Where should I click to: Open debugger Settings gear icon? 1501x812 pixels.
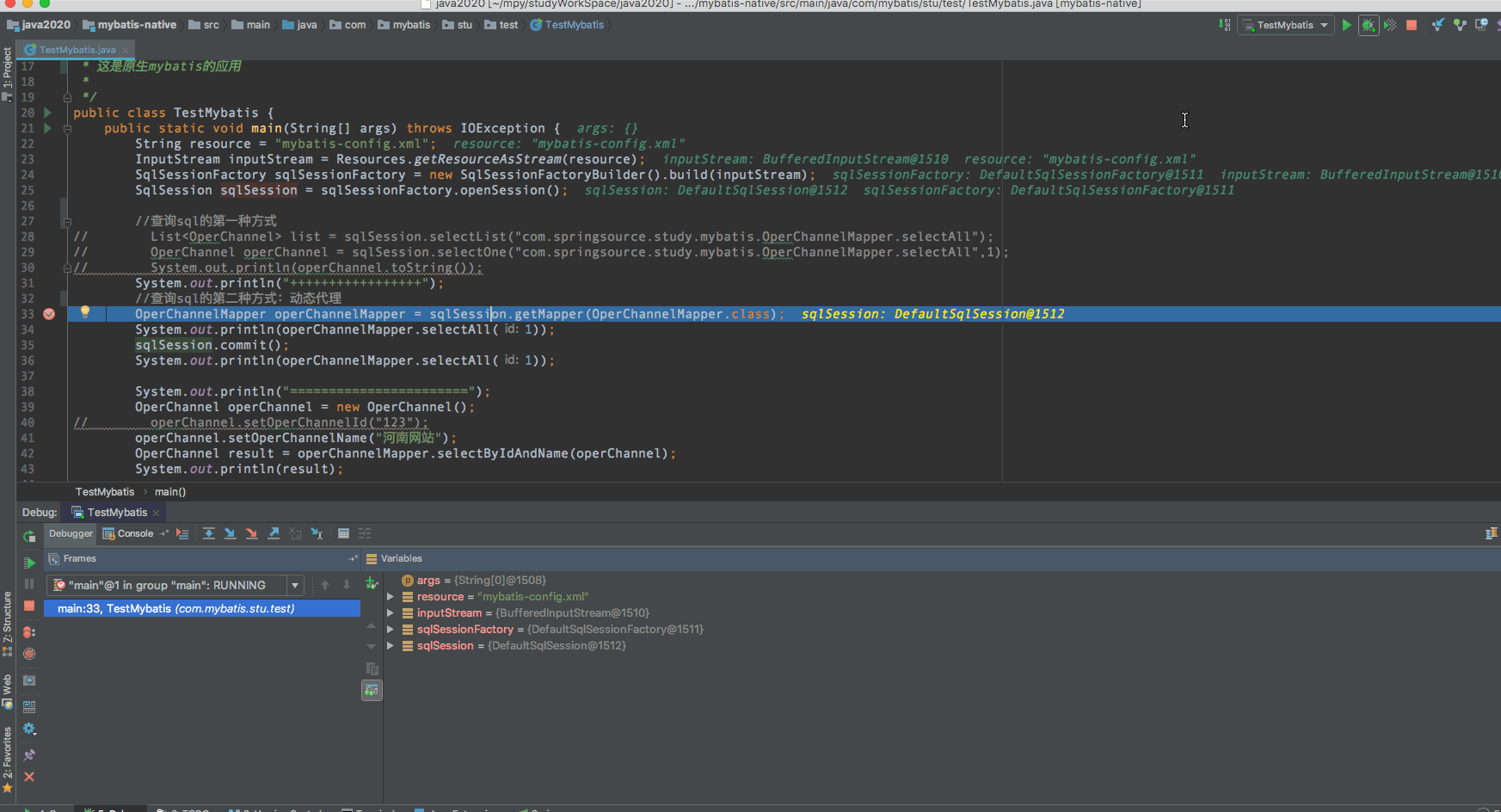(x=29, y=729)
